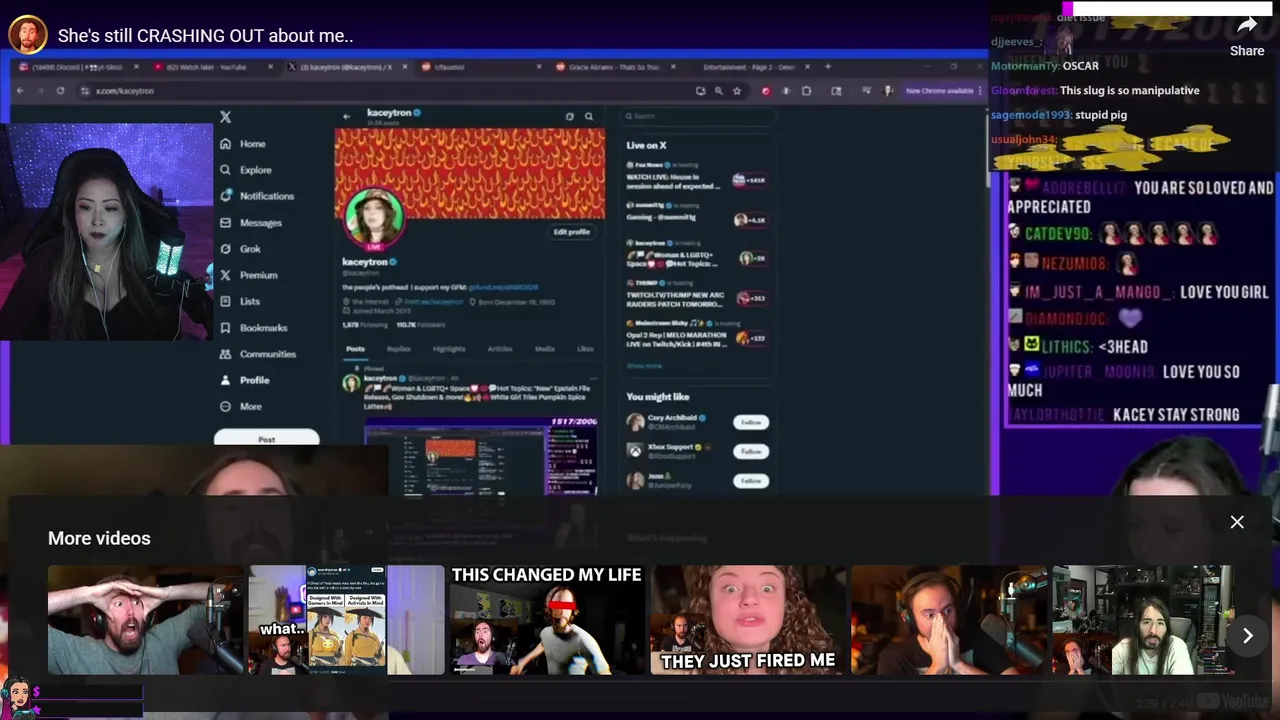Click the back arrow beside kaceytron header
This screenshot has height=720, width=1280.
point(346,116)
